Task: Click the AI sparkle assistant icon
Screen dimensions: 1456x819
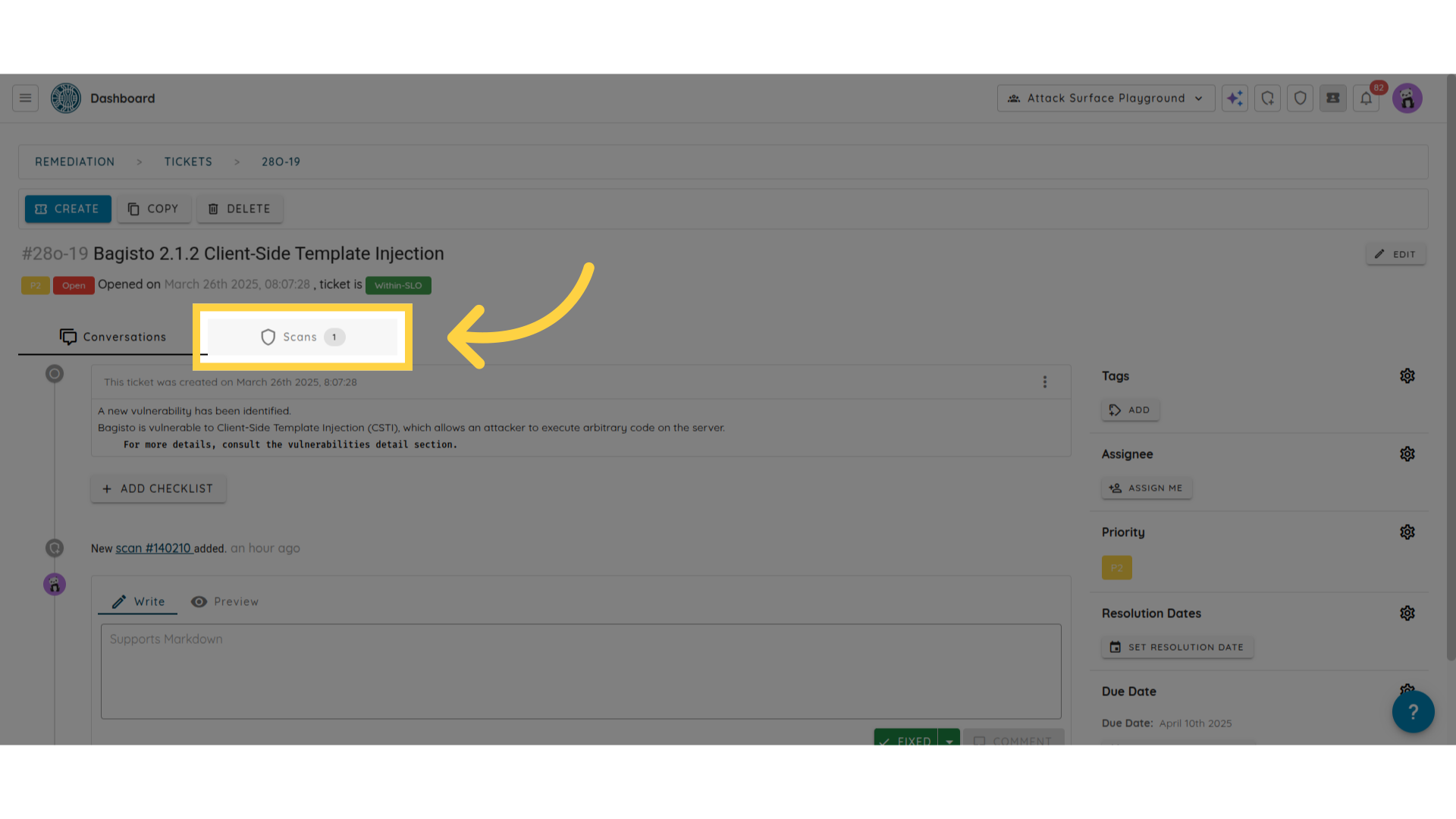Action: 1235,98
